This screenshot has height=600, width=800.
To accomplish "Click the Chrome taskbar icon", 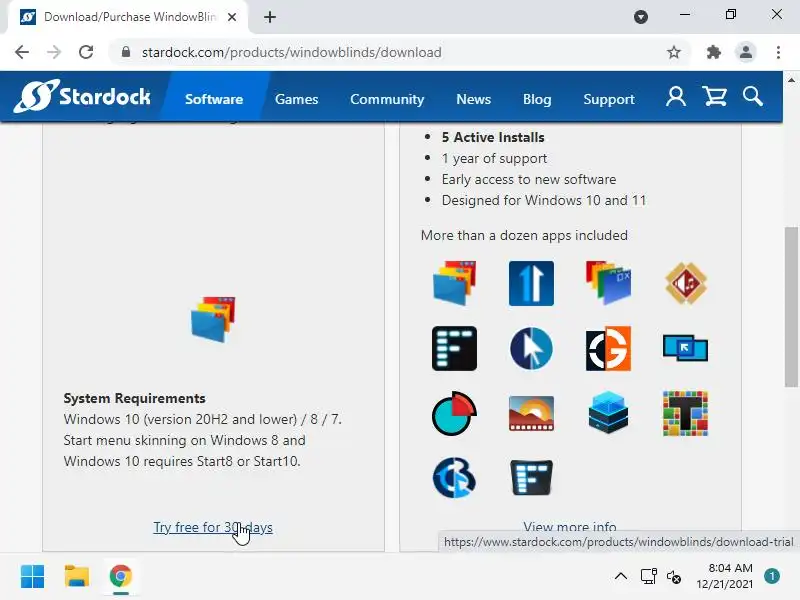I will click(x=120, y=577).
